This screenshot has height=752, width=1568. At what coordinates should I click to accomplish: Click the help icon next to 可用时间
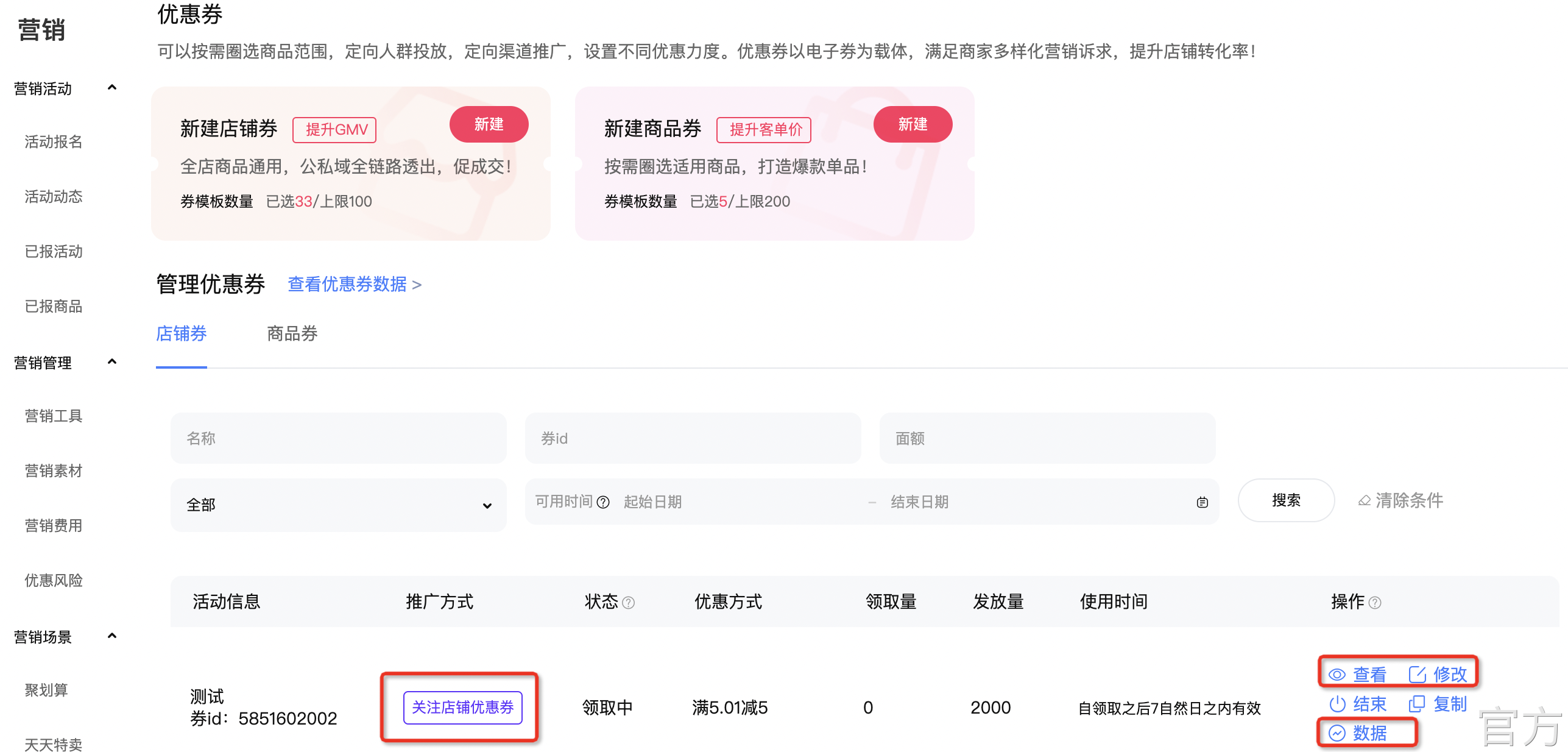pyautogui.click(x=603, y=502)
